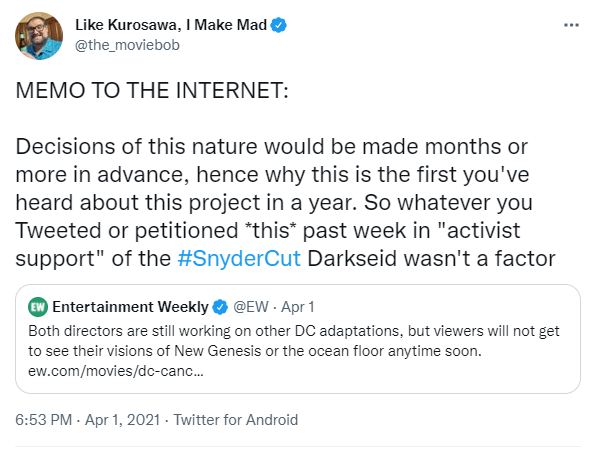Click the 6:53 PM · Apr 1, 2021 timestamp
The height and width of the screenshot is (450, 595).
coord(87,420)
